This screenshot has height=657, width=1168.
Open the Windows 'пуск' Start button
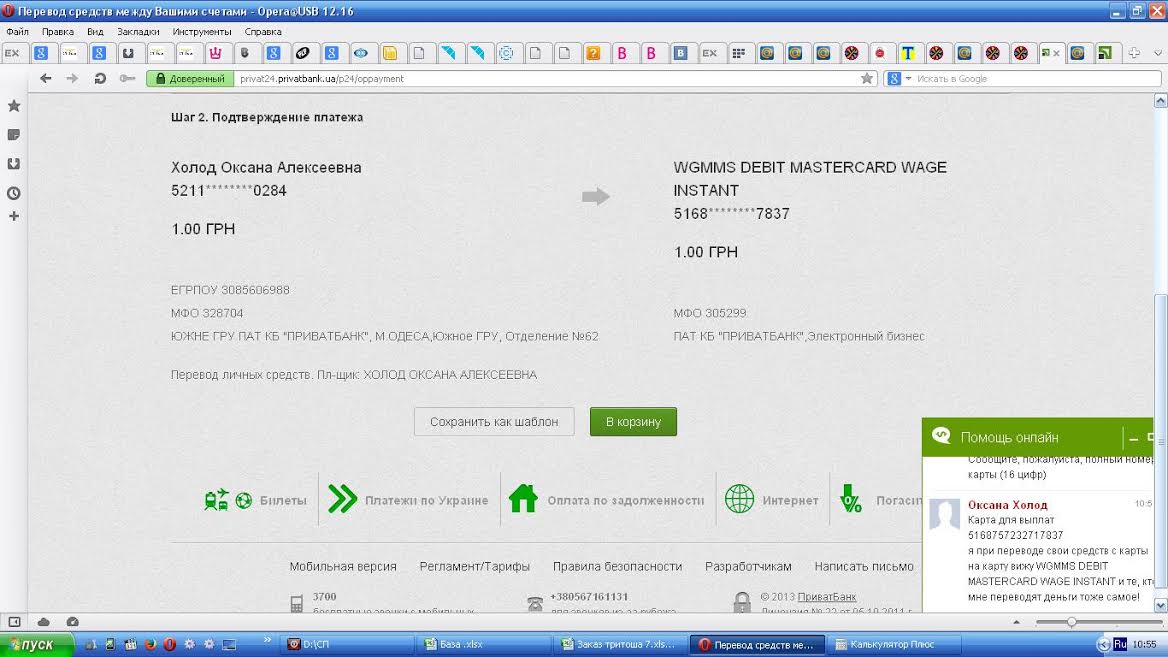point(36,644)
